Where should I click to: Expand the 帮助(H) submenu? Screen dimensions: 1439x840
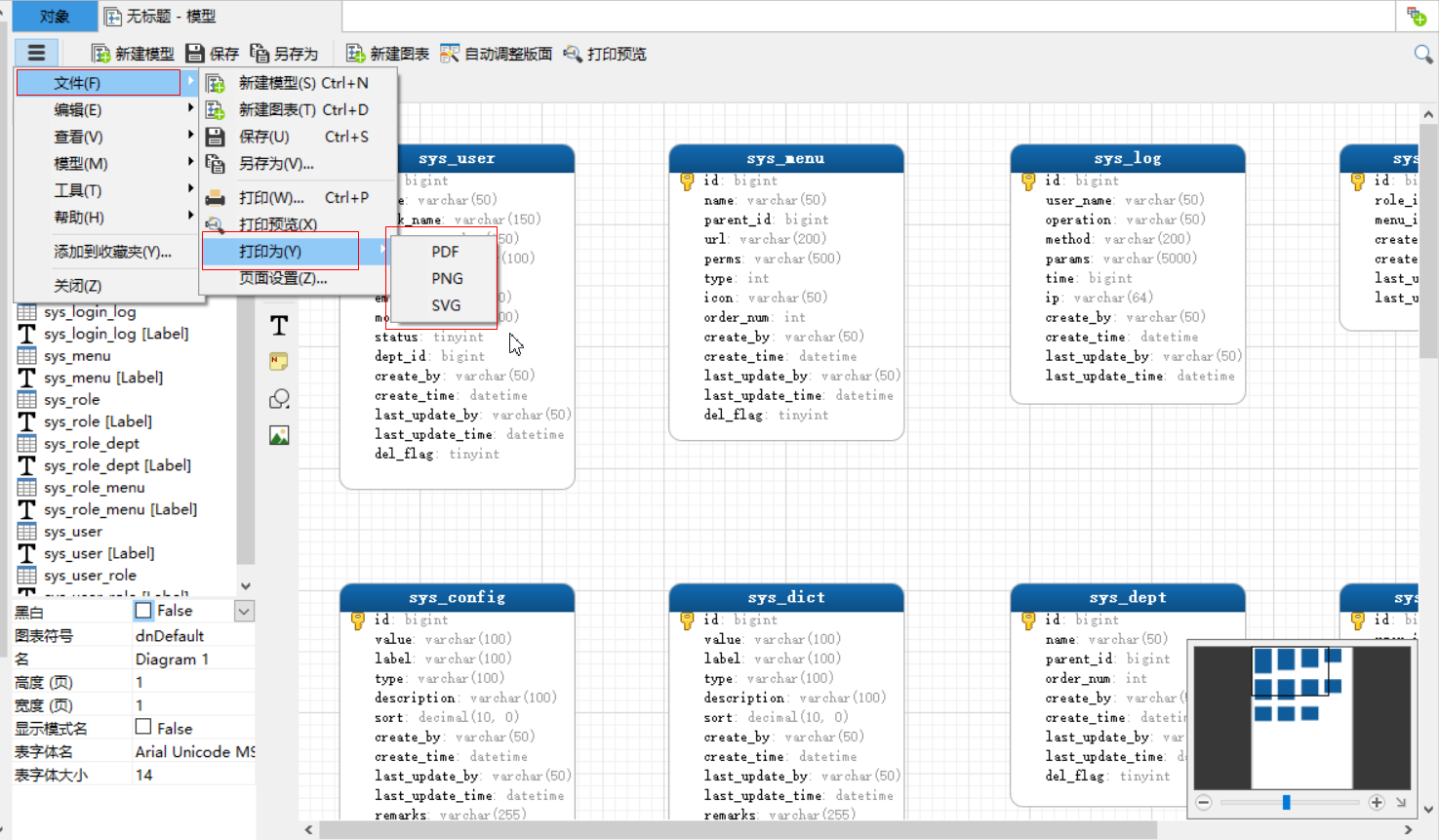click(107, 218)
